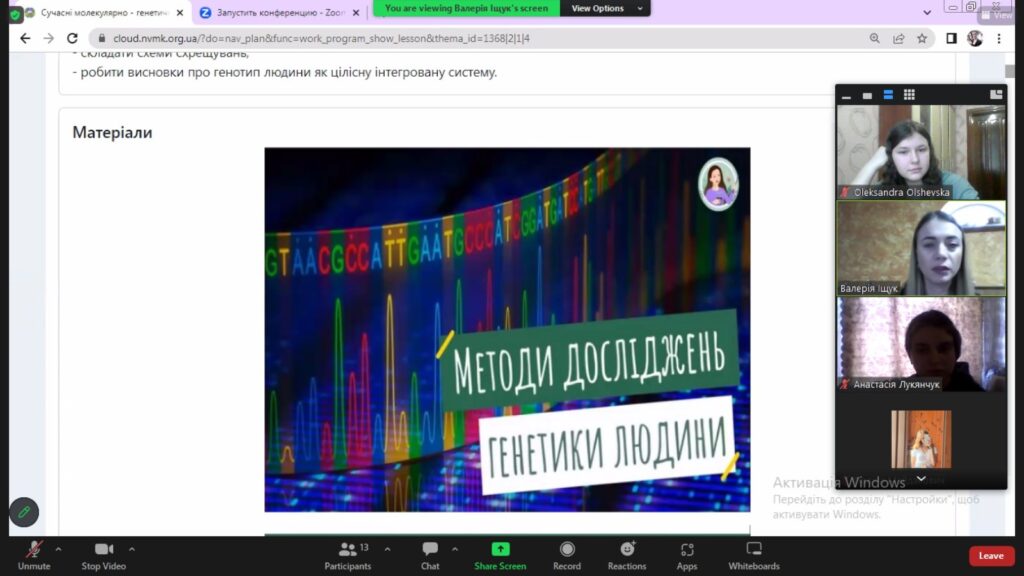The height and width of the screenshot is (576, 1024).
Task: Stop Video camera toggle
Action: (104, 554)
